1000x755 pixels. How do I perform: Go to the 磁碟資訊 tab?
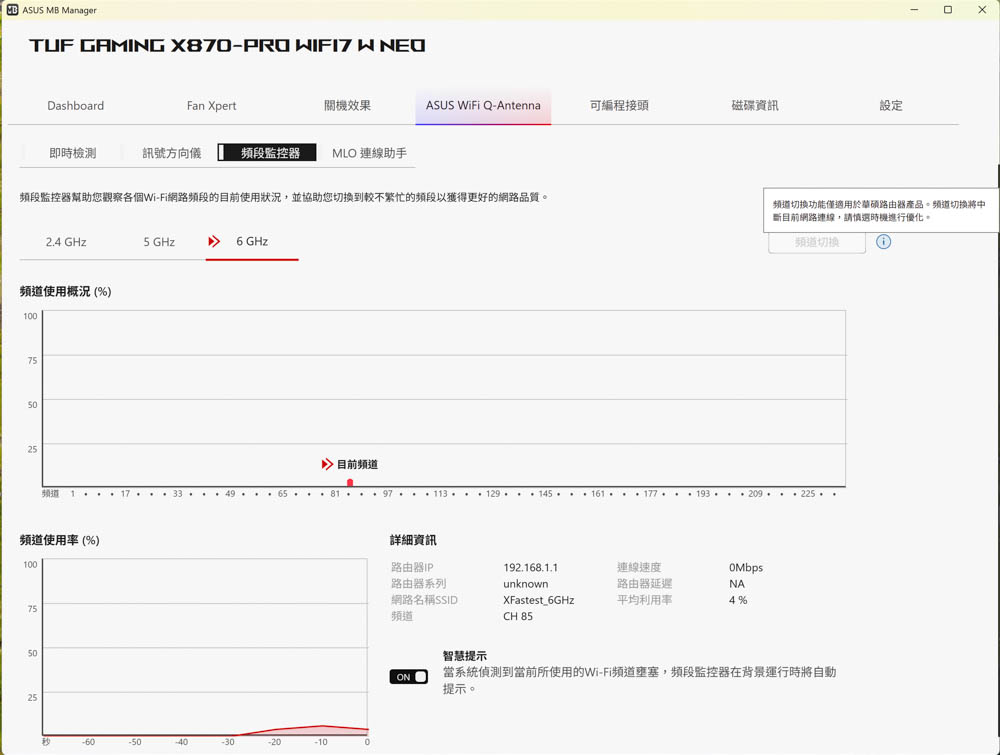click(755, 106)
